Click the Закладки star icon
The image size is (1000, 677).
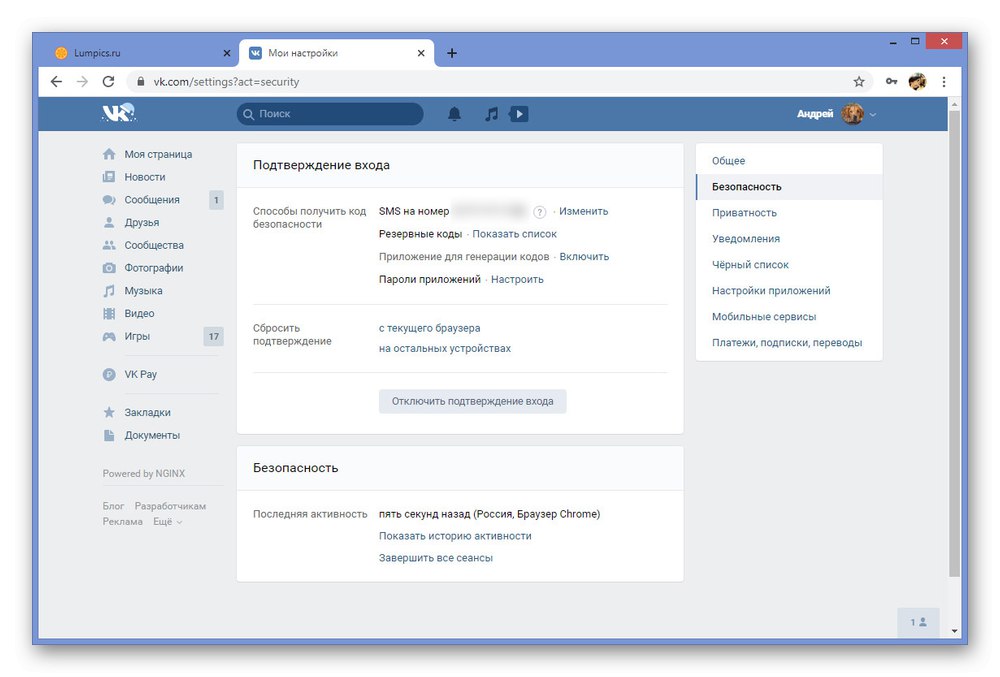(108, 412)
